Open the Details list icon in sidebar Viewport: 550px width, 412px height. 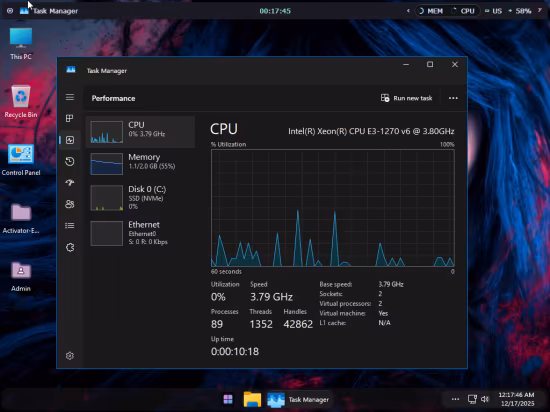70,225
